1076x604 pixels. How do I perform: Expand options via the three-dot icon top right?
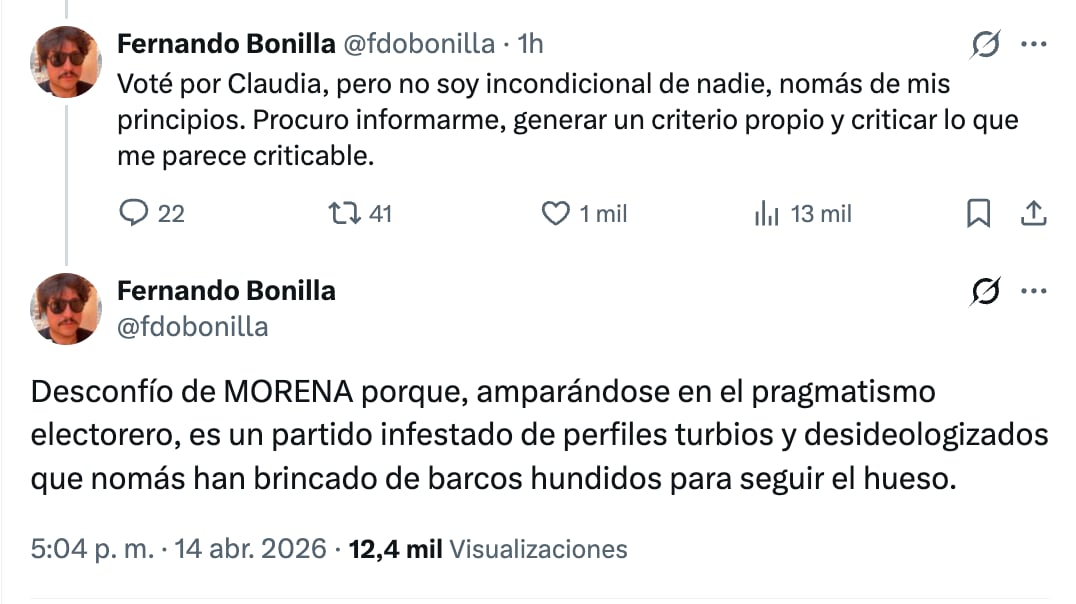pos(1033,44)
